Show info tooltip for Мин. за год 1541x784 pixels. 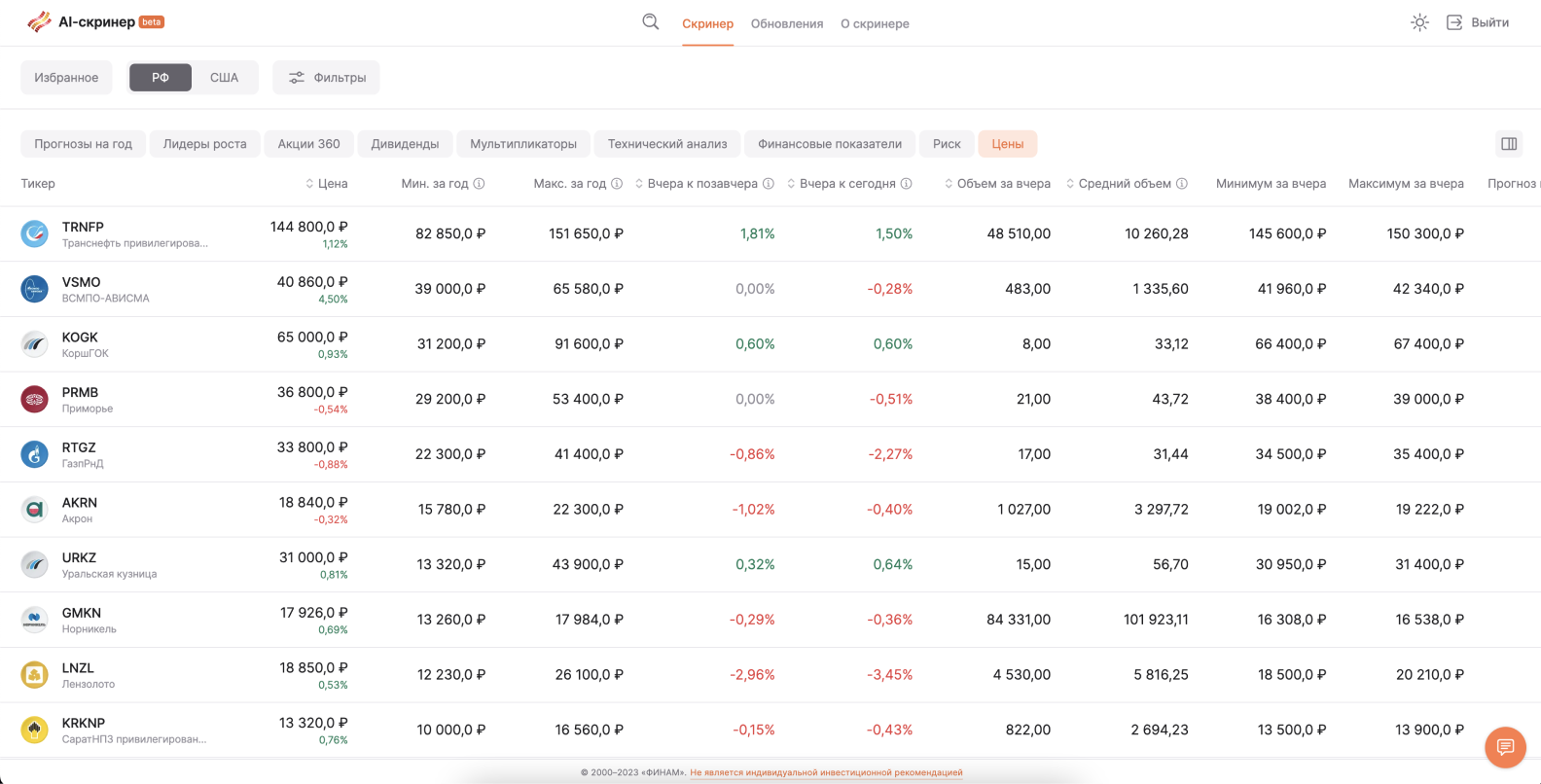point(479,184)
